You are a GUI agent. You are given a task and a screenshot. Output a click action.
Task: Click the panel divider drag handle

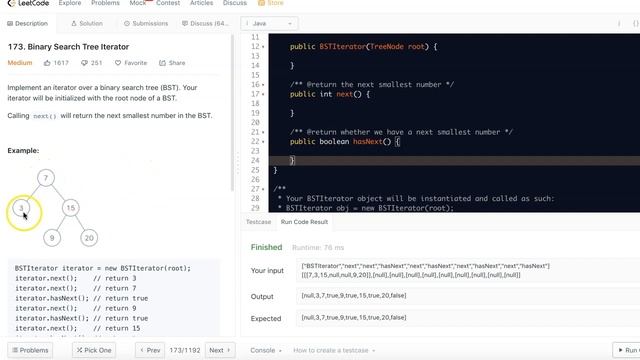click(238, 163)
